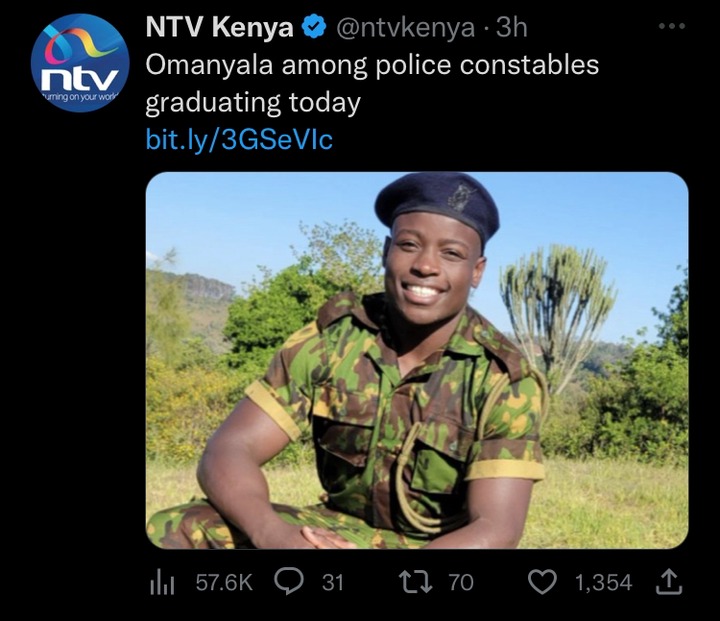View analytics via the bar chart icon
The image size is (720, 621).
click(x=162, y=582)
